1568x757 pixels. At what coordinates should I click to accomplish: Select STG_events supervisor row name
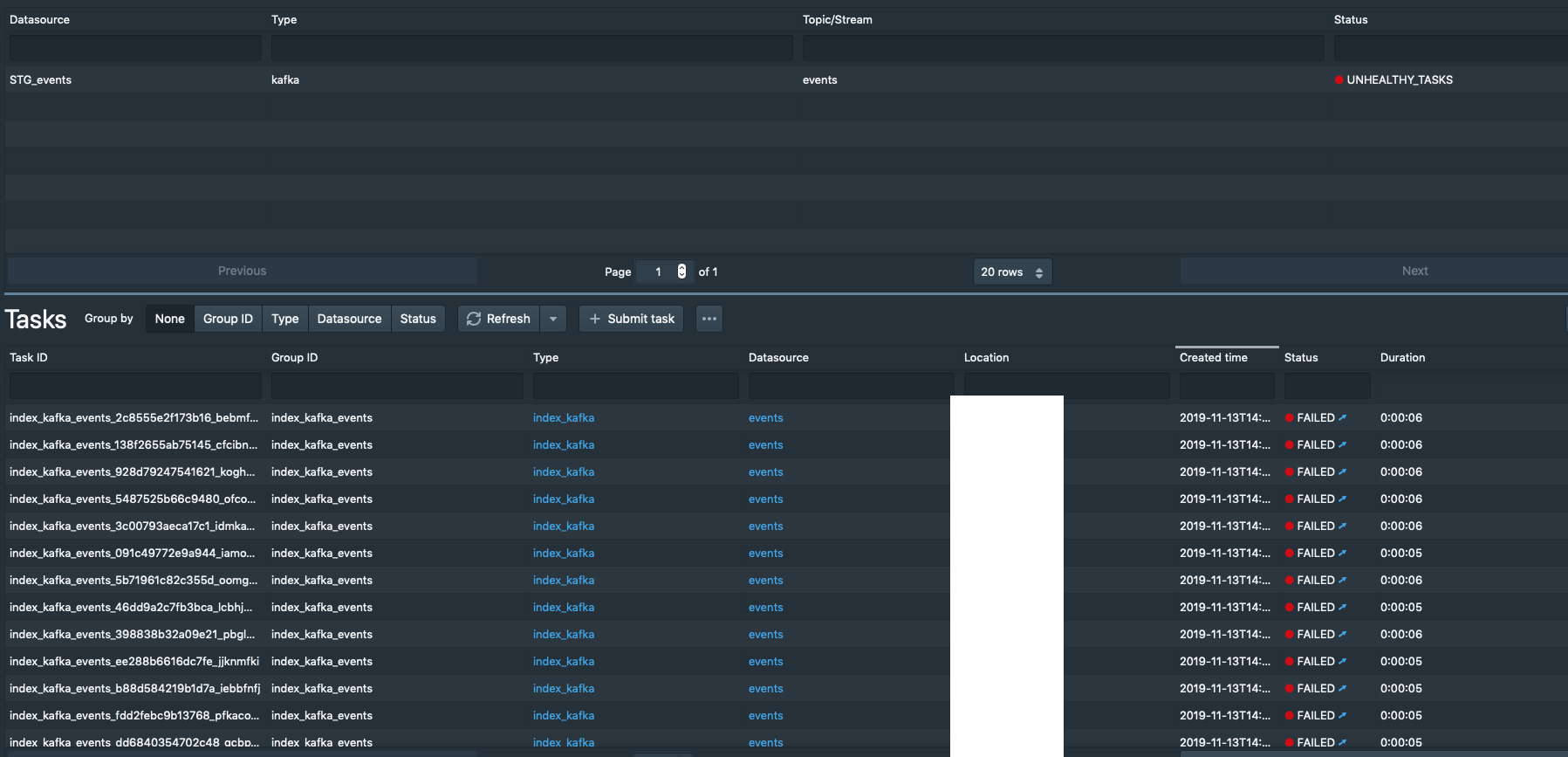40,79
